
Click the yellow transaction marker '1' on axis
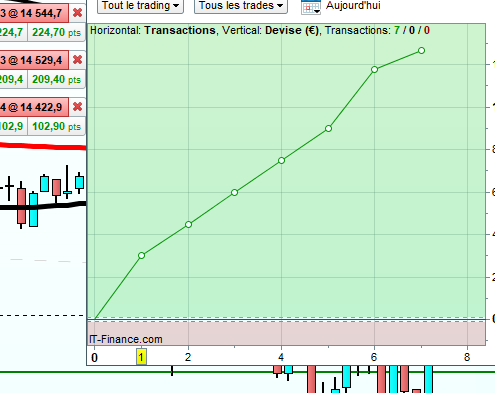coord(141,357)
